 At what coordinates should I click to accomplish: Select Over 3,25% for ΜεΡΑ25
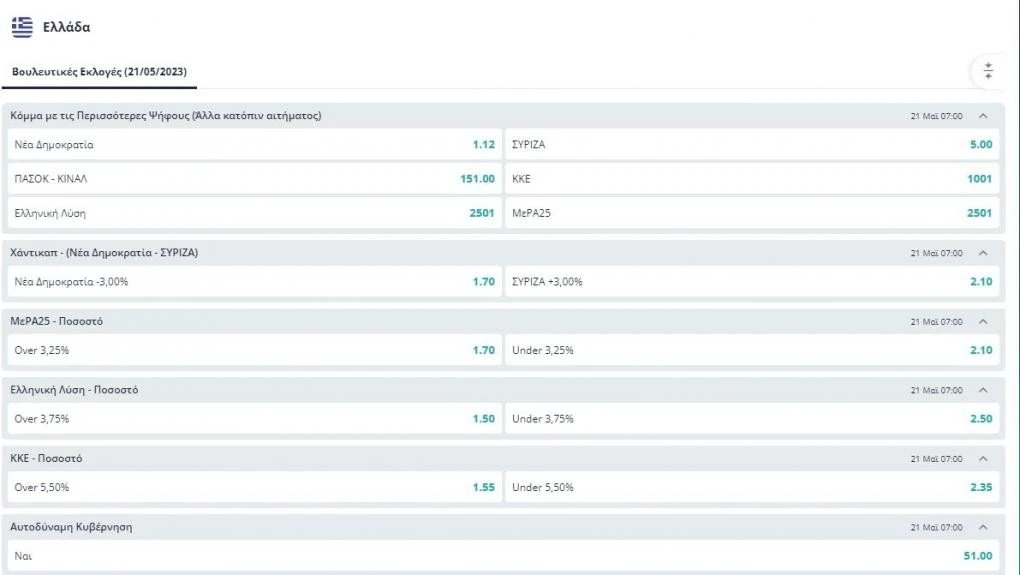253,350
